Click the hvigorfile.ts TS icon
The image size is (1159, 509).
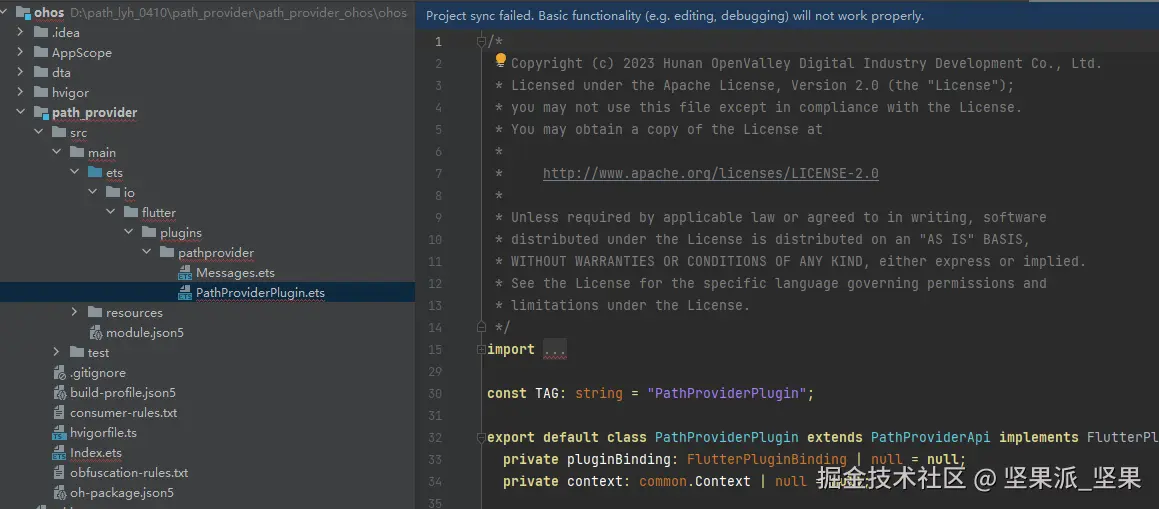click(x=59, y=433)
